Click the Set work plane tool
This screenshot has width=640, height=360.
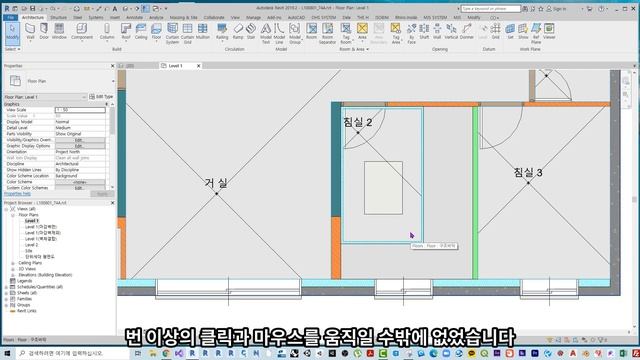[x=510, y=32]
